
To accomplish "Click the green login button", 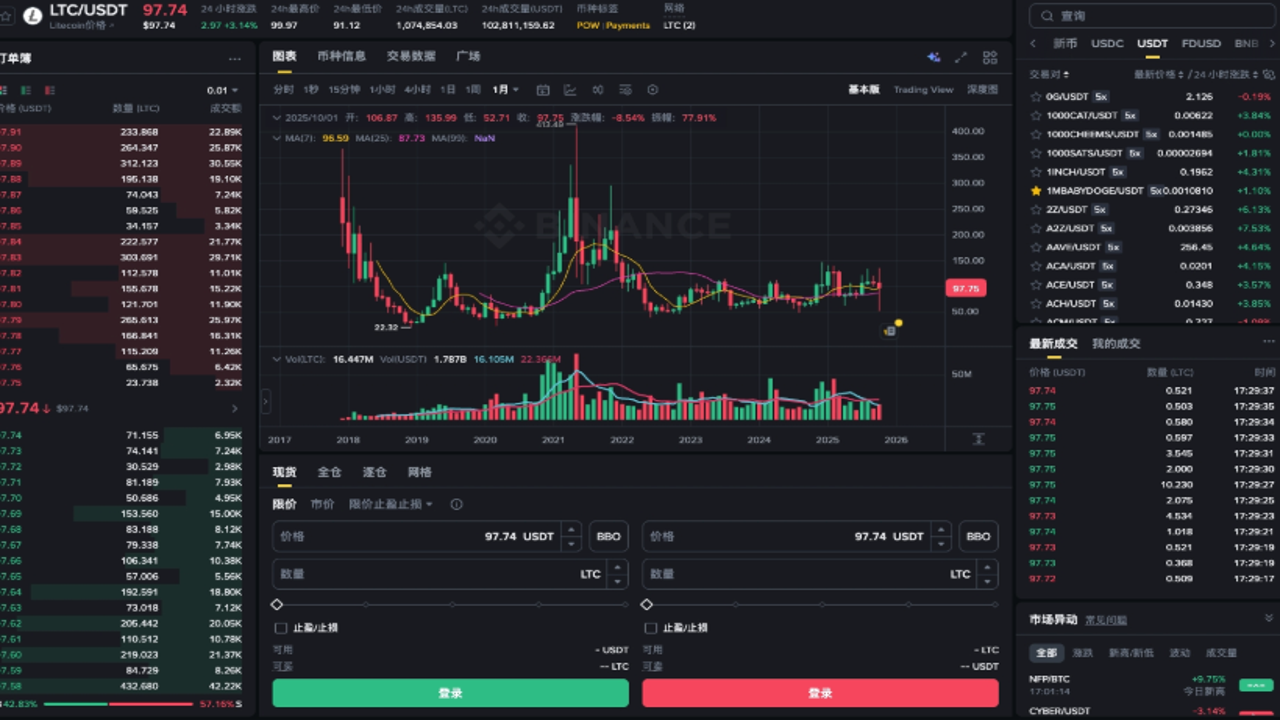I will [x=451, y=693].
